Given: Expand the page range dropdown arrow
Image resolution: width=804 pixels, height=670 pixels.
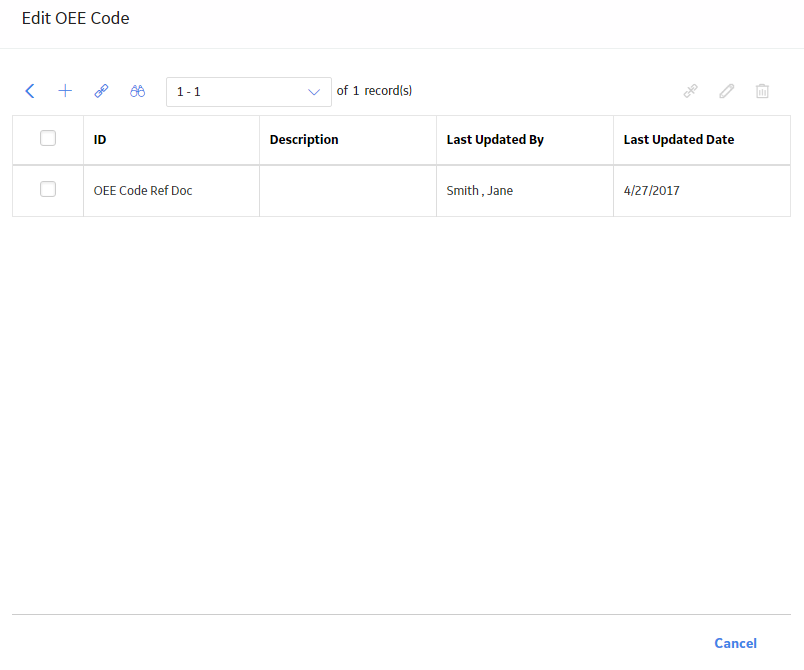Looking at the screenshot, I should click(314, 92).
